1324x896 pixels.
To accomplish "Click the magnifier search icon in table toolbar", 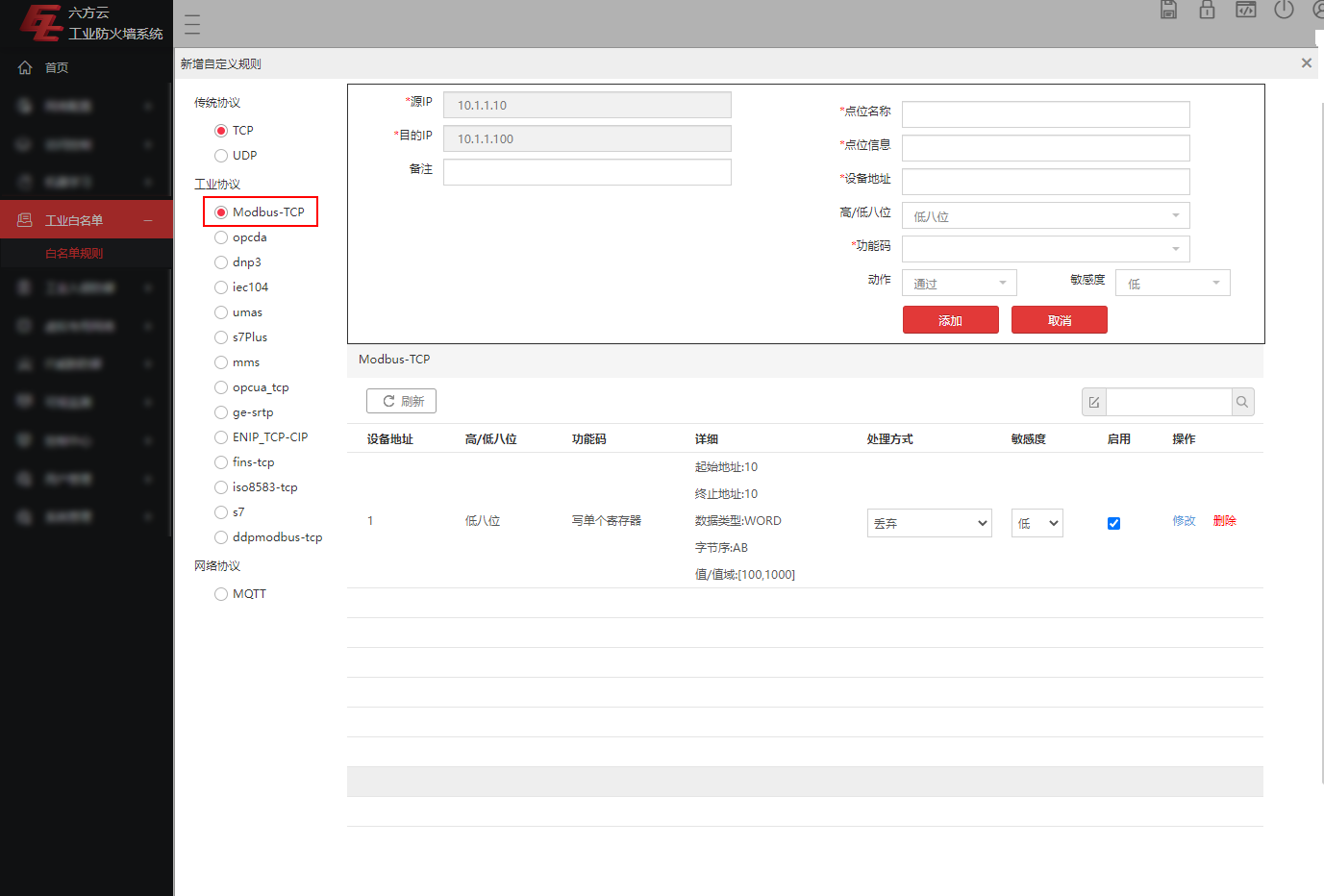I will pyautogui.click(x=1242, y=402).
